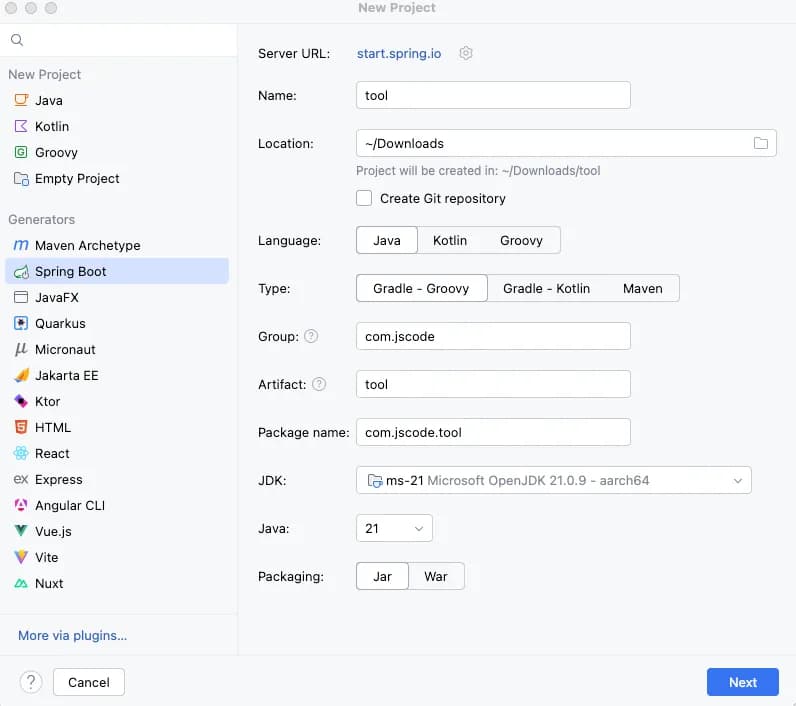This screenshot has width=796, height=706.
Task: Click the Name field containing tool
Action: pyautogui.click(x=493, y=95)
